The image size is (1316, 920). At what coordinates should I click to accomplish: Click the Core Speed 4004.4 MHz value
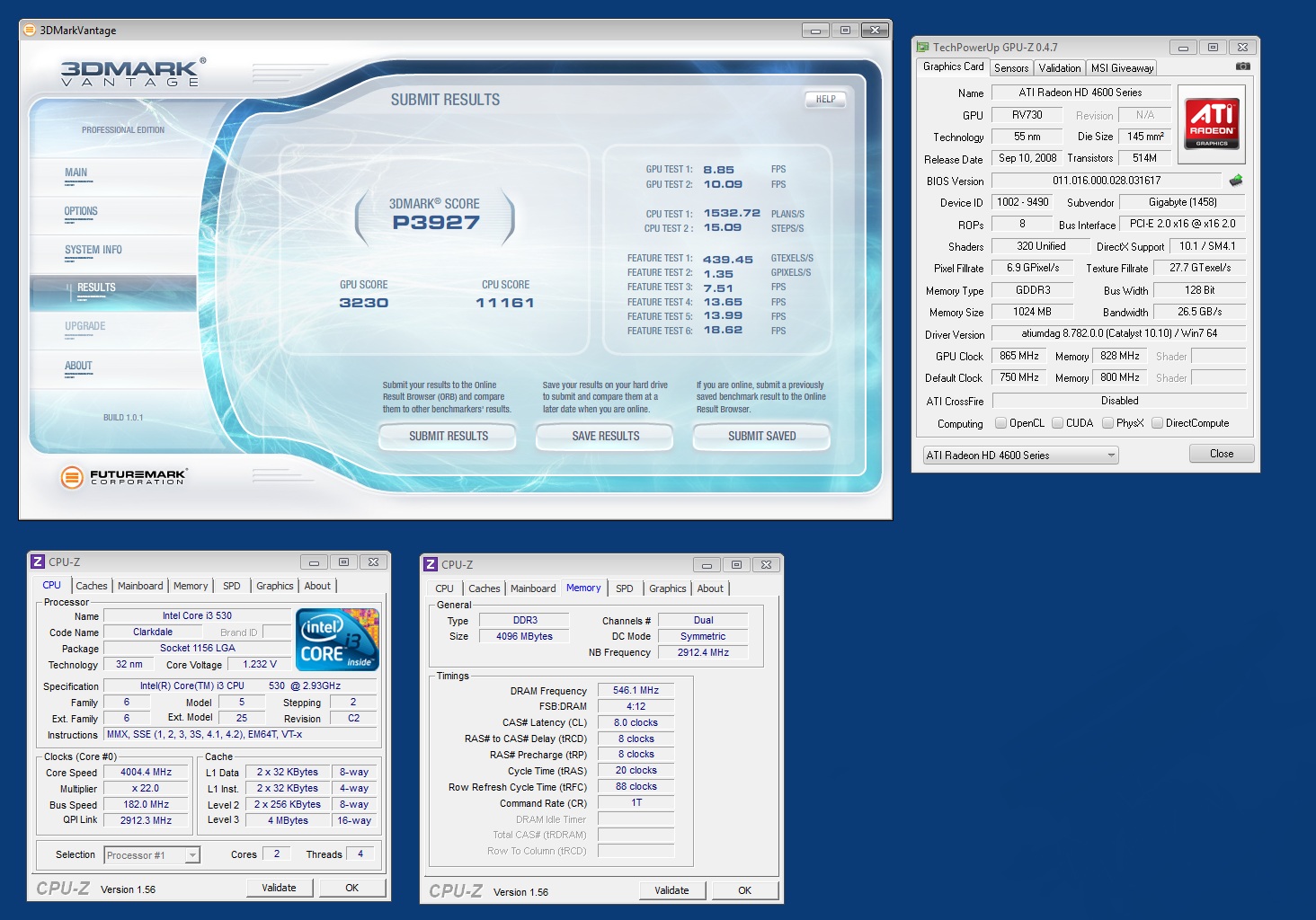(x=146, y=772)
